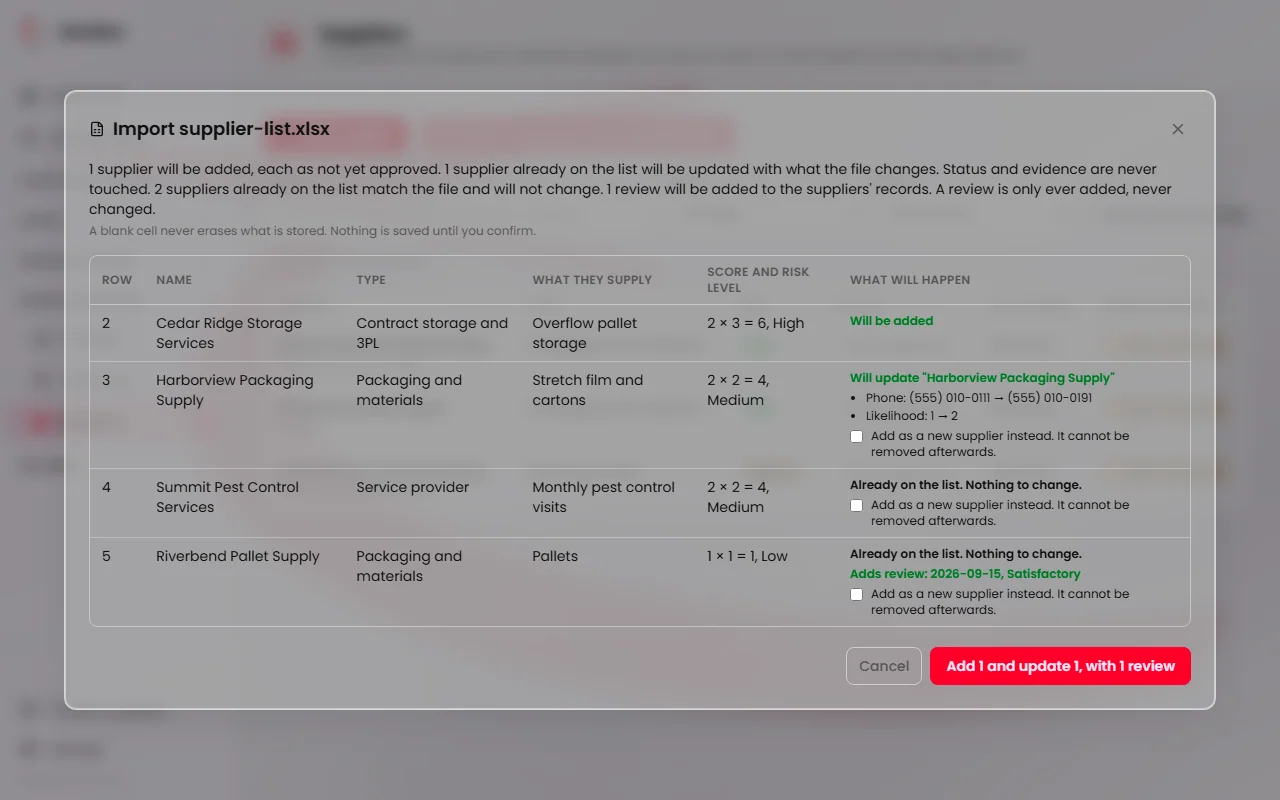Confirm with Add 1 and update 1 button

tap(1060, 666)
